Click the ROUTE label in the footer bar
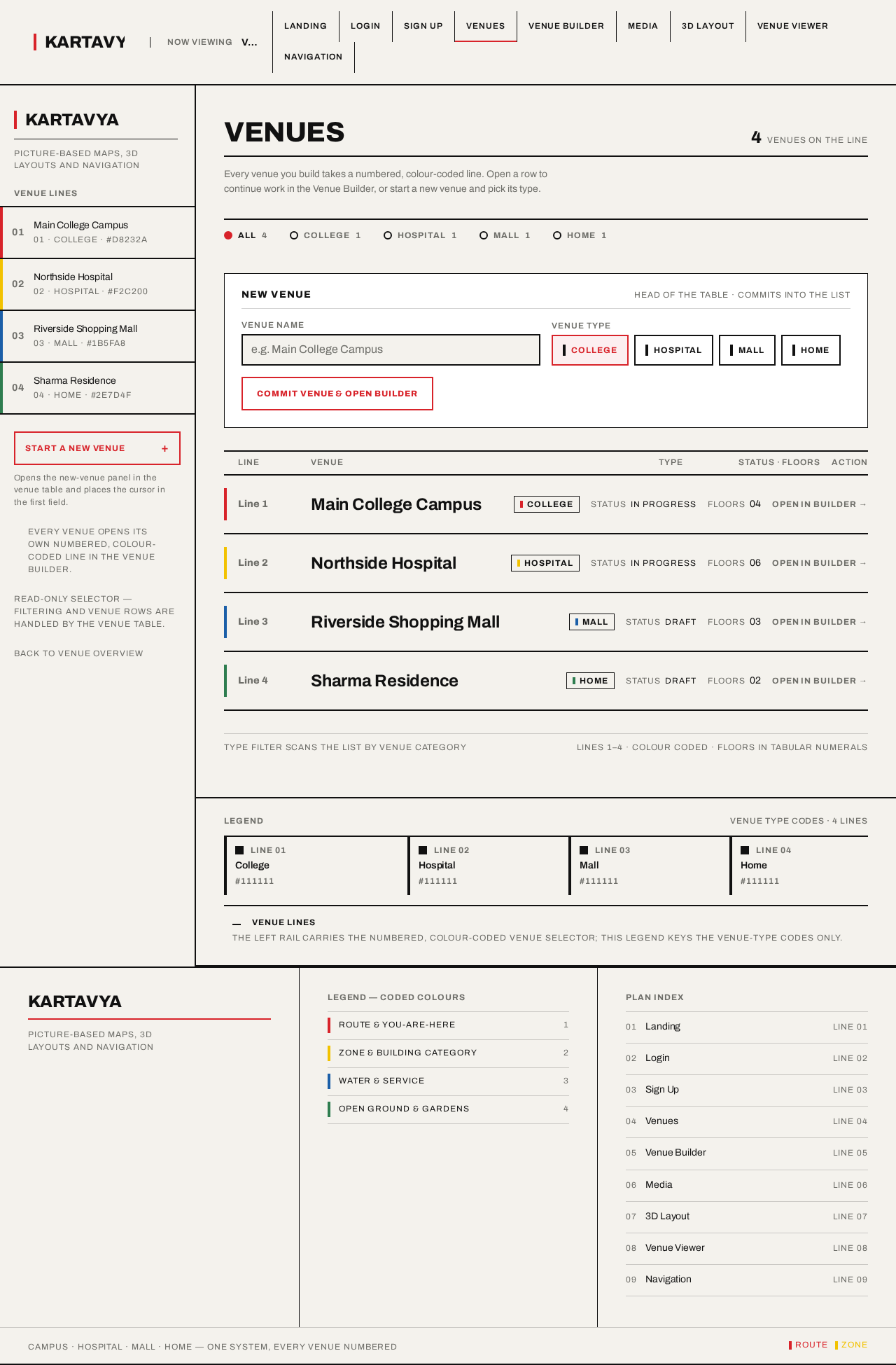 click(x=808, y=1345)
